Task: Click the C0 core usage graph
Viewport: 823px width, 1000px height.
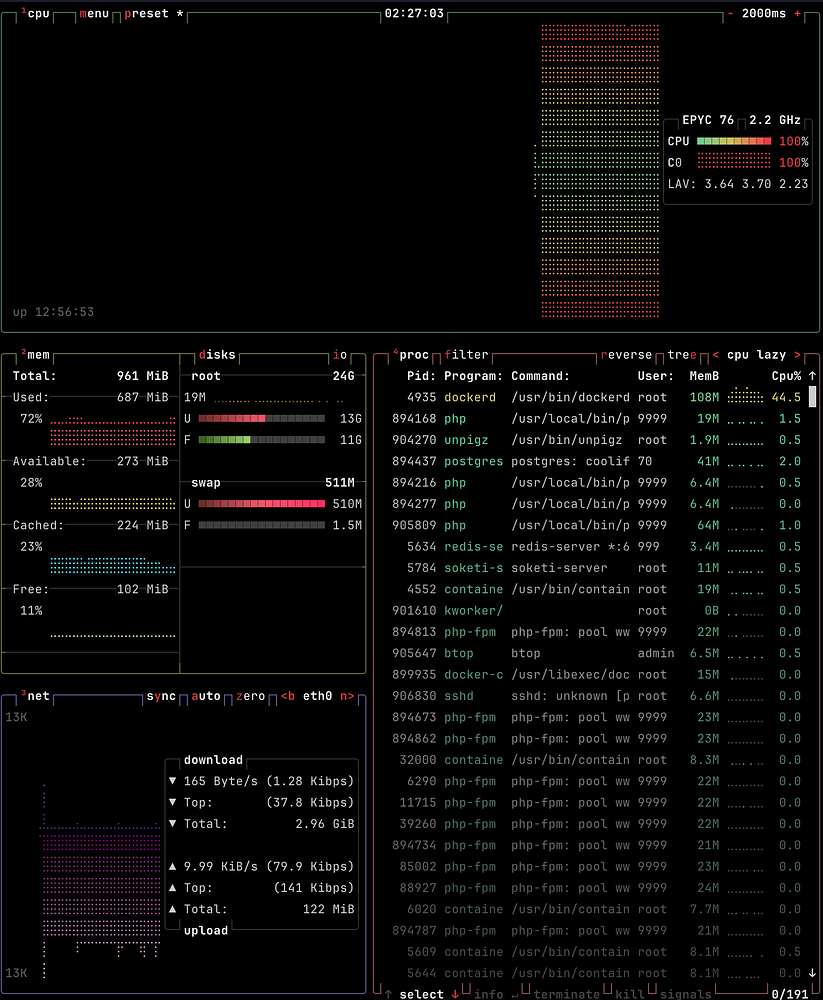Action: (x=734, y=162)
